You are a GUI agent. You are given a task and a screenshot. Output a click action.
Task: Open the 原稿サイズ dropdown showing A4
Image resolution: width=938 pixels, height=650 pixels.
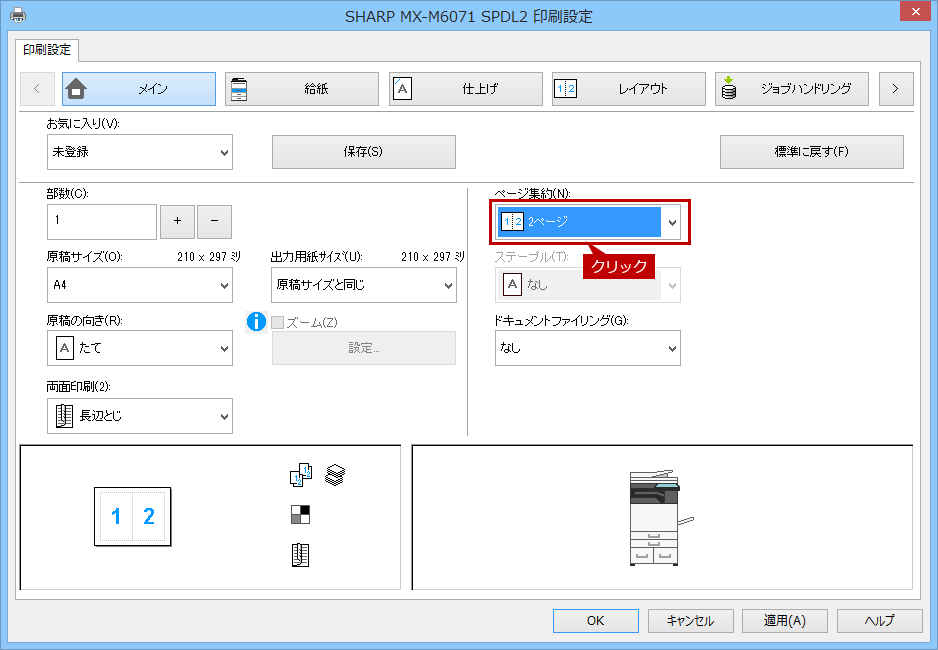[x=140, y=285]
